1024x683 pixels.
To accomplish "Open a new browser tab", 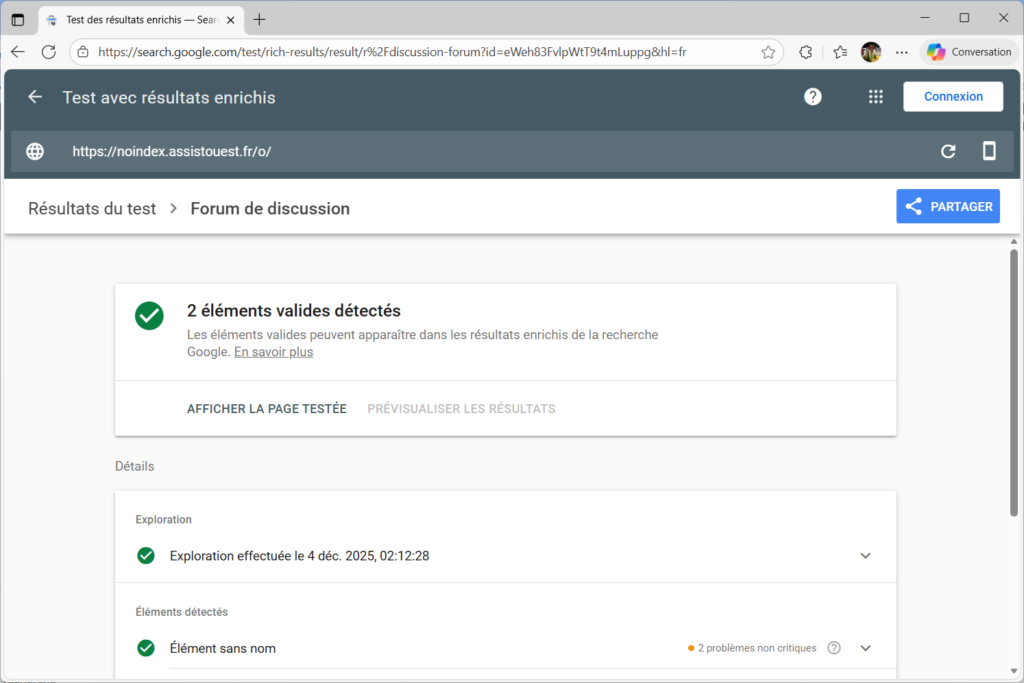I will (x=260, y=19).
